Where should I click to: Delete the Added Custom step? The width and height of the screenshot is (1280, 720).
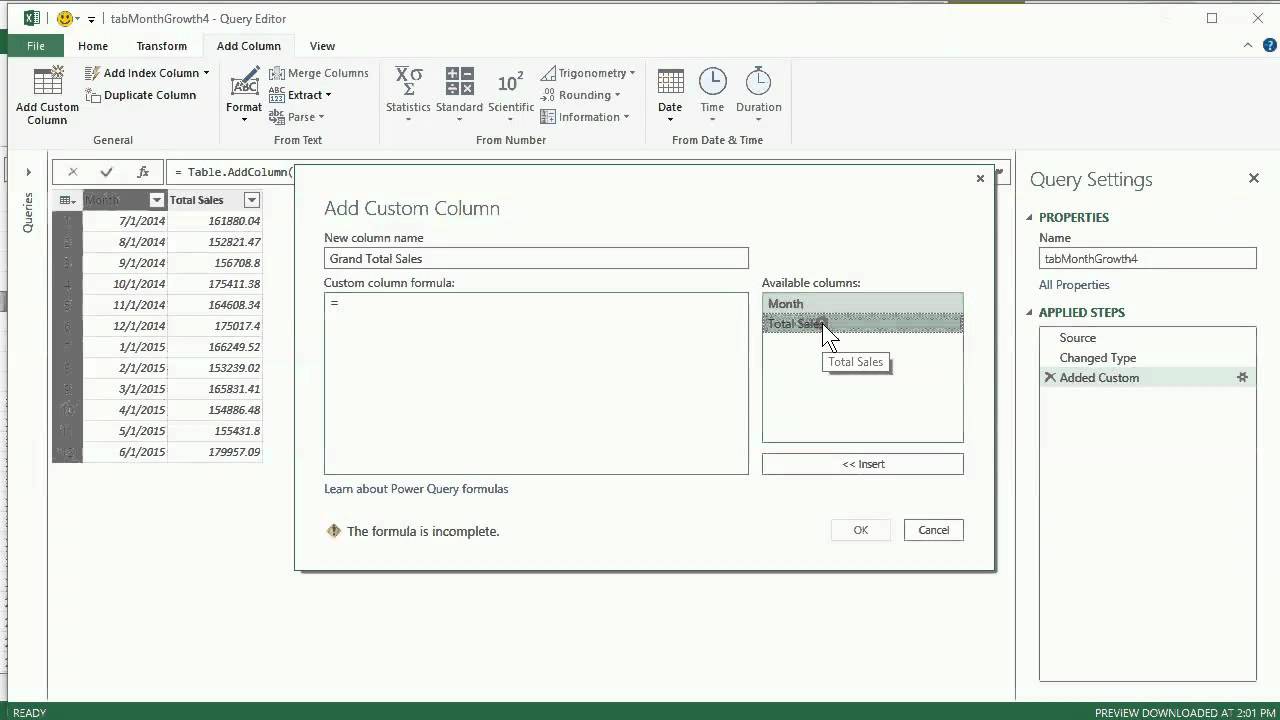1050,377
